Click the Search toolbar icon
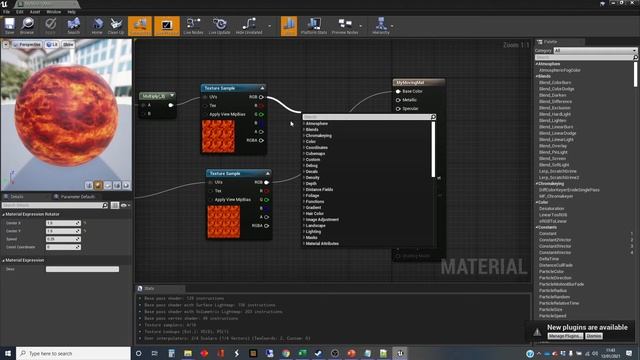Image resolution: width=640 pixels, height=360 pixels. click(x=73, y=26)
